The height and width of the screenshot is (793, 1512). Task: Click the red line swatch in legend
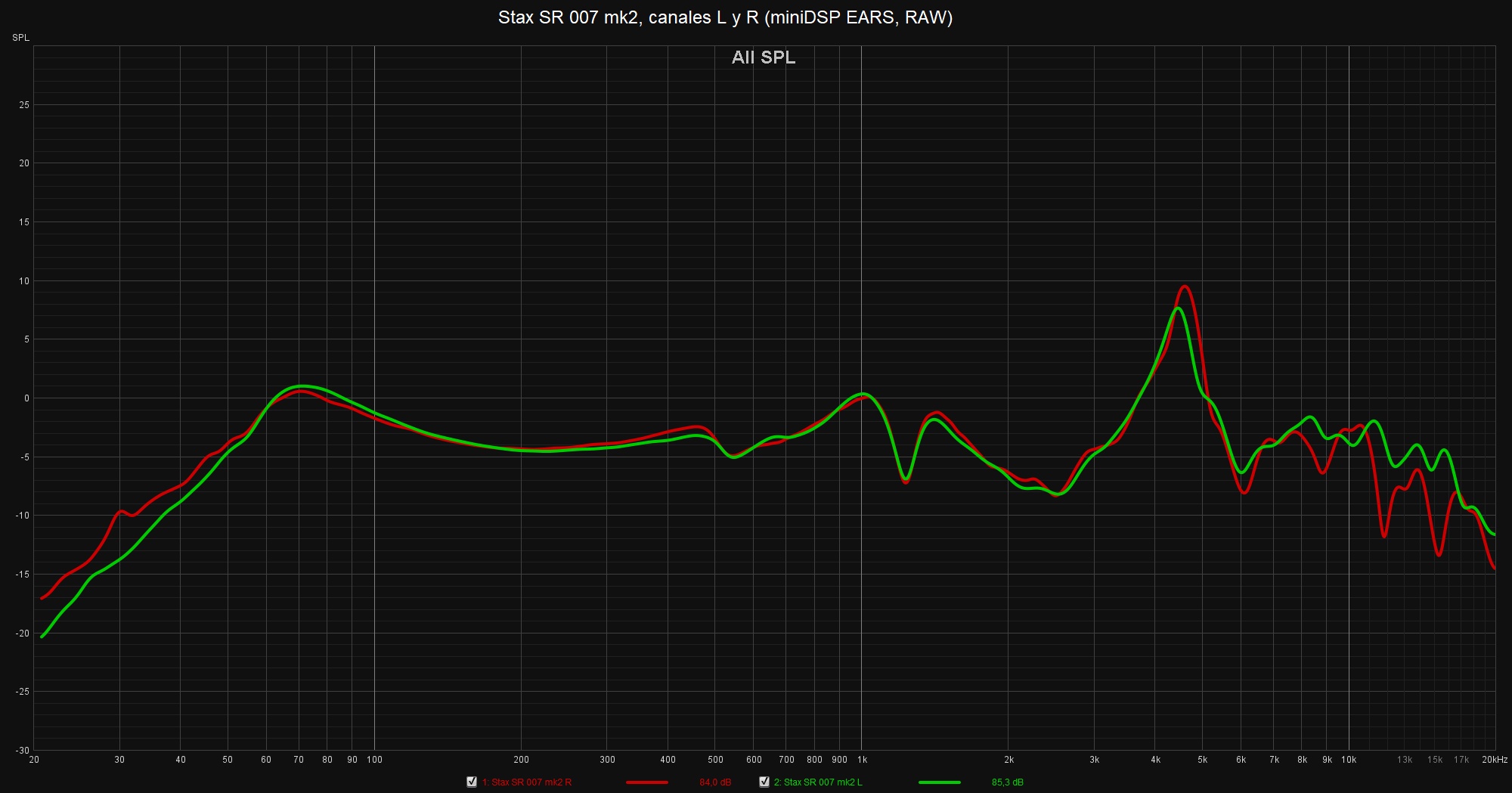pos(646,782)
